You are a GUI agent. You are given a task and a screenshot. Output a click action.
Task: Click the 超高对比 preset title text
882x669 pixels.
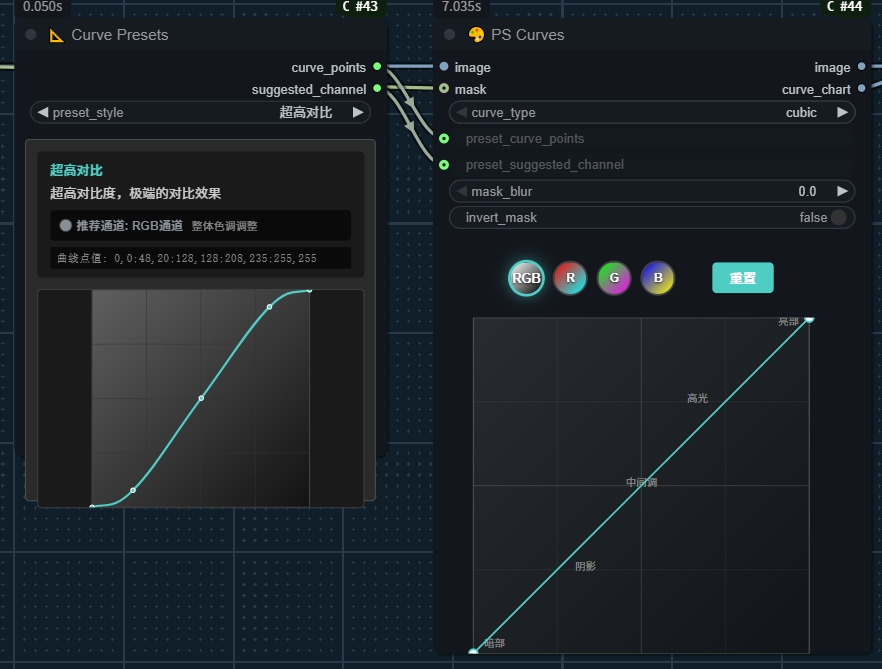click(x=76, y=170)
